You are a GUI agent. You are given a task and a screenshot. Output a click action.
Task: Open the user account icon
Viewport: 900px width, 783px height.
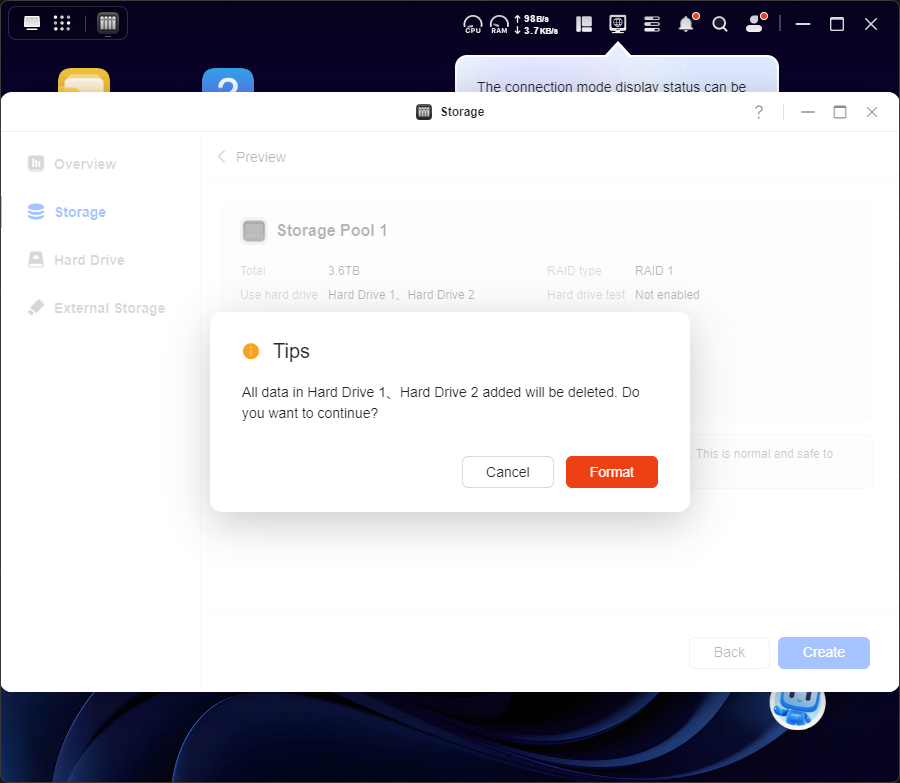[755, 24]
